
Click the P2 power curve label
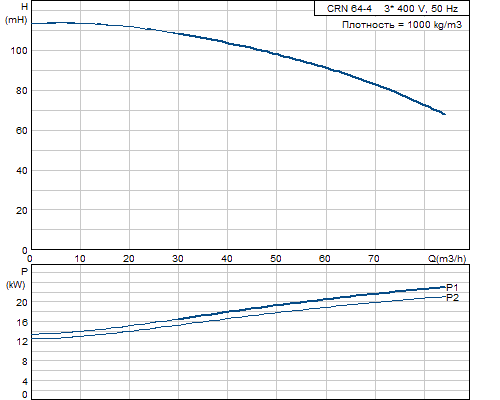pos(452,298)
